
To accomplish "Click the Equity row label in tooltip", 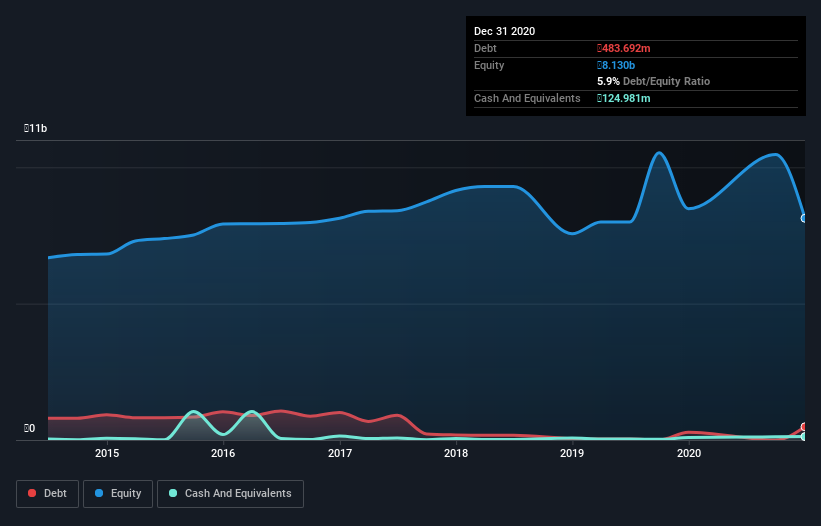I will point(489,65).
